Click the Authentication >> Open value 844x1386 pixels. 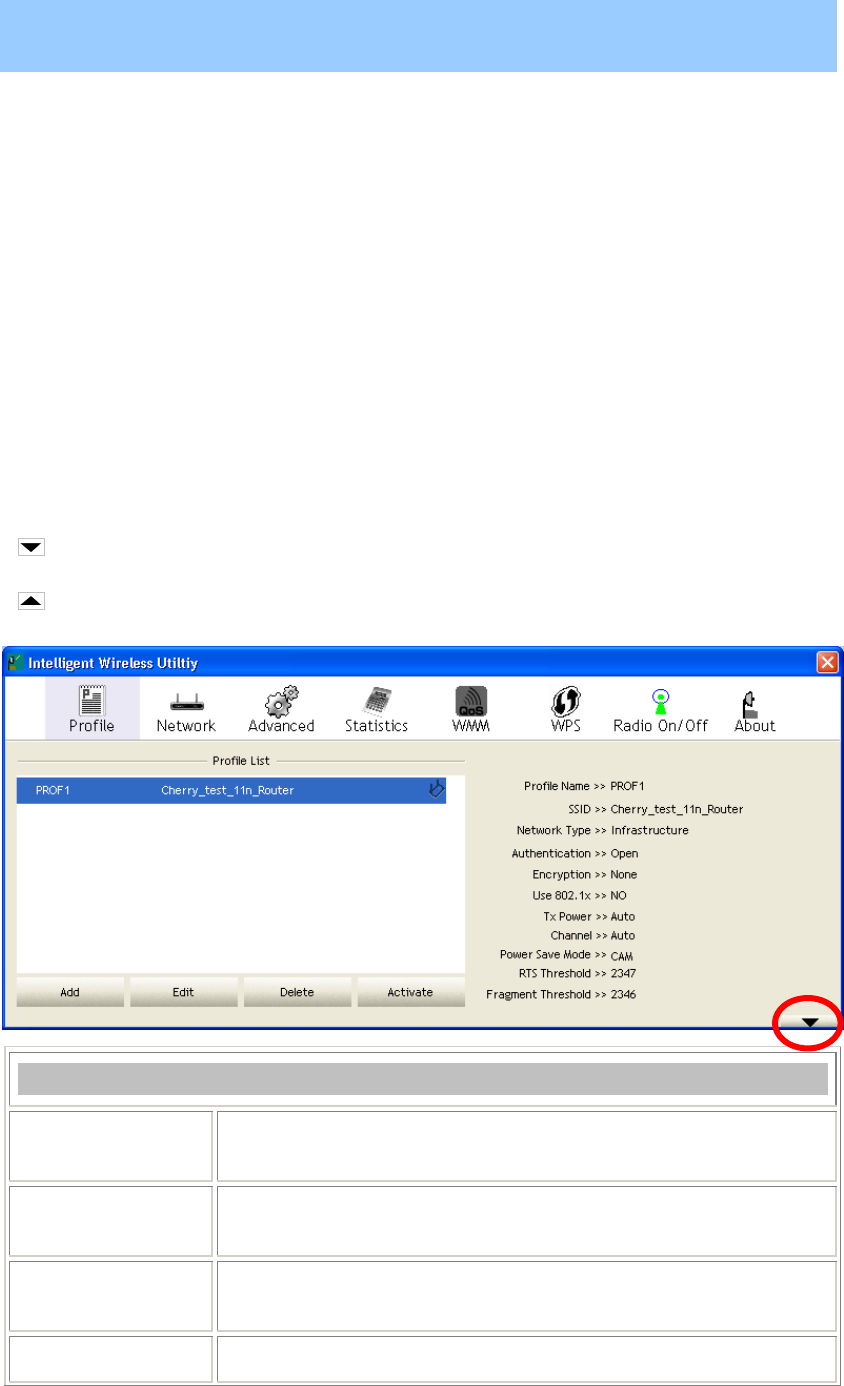point(624,854)
